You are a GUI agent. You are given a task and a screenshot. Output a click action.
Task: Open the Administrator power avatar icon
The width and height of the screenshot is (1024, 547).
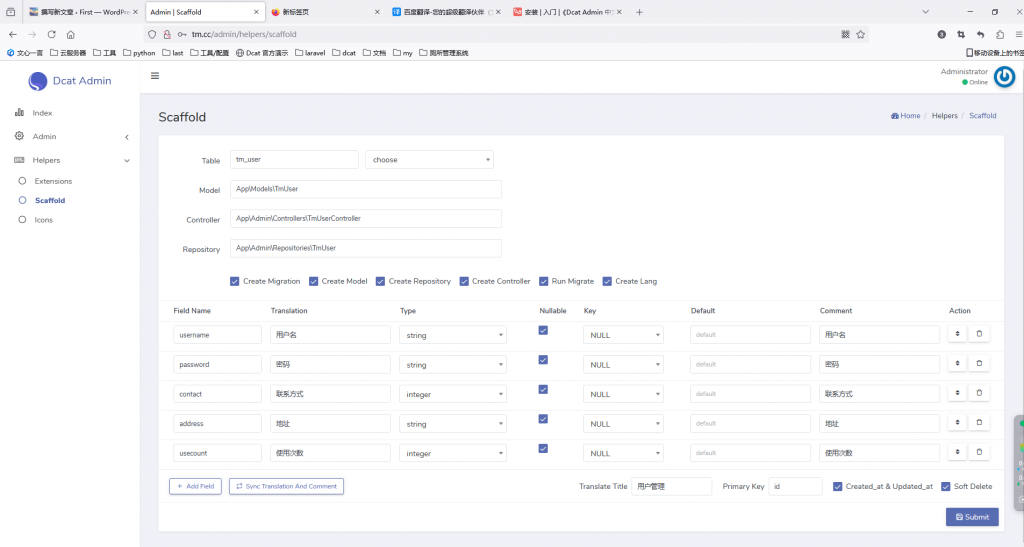pos(1004,77)
